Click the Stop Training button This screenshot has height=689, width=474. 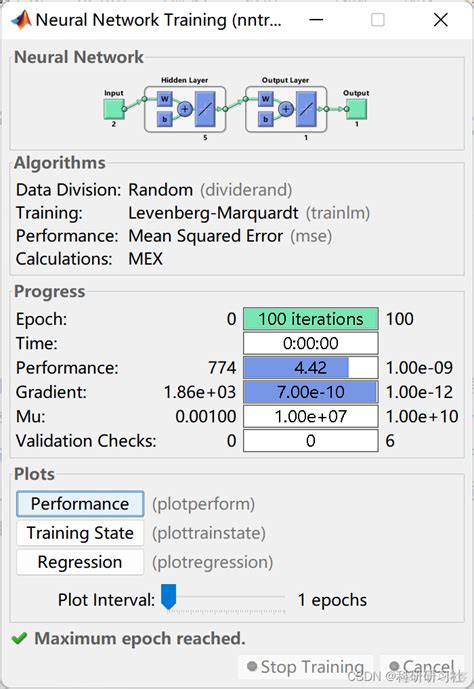tap(306, 667)
